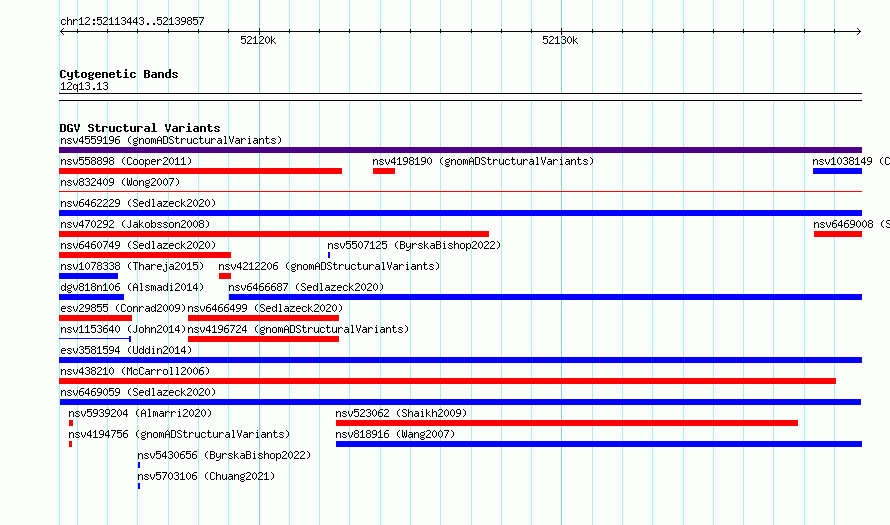Viewport: 890px width, 525px height.
Task: Open nsv5430656 (ByrskaBishop2022) label
Action: (224, 455)
